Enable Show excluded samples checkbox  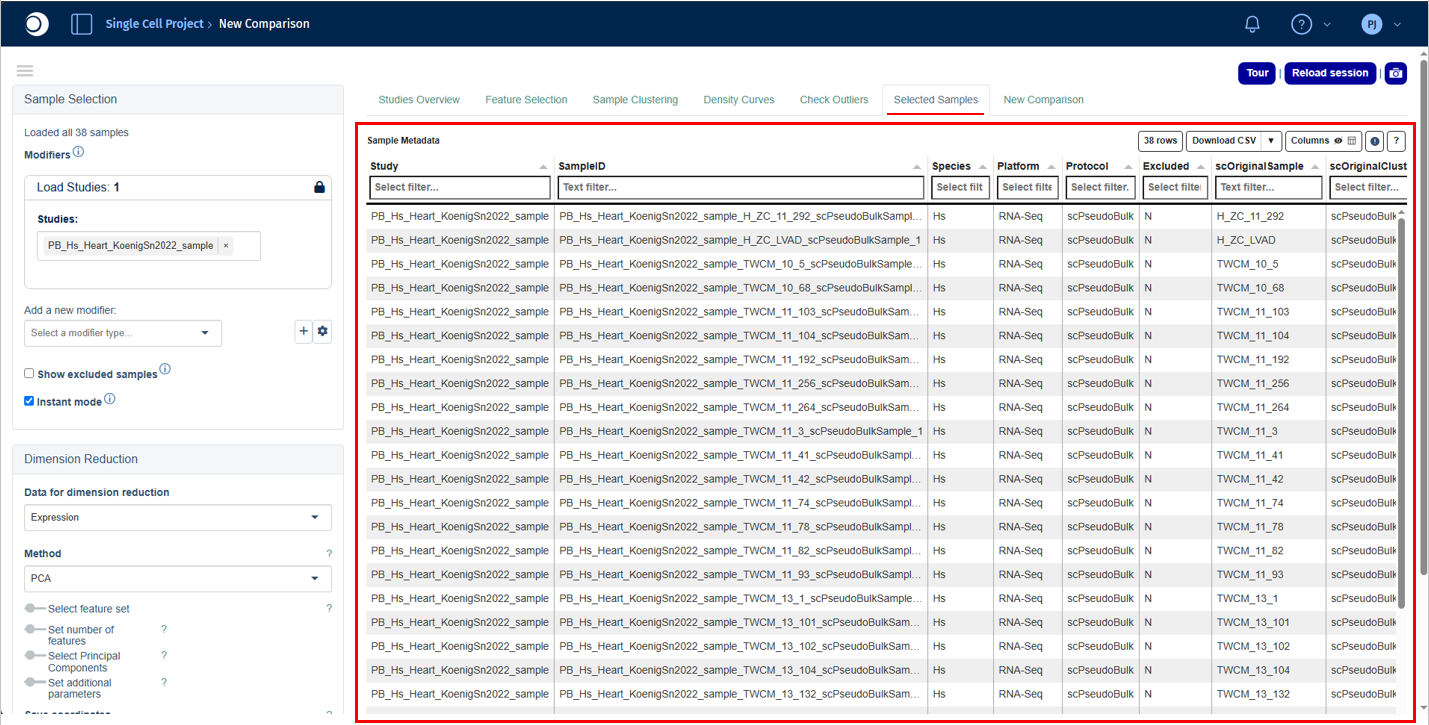point(29,374)
